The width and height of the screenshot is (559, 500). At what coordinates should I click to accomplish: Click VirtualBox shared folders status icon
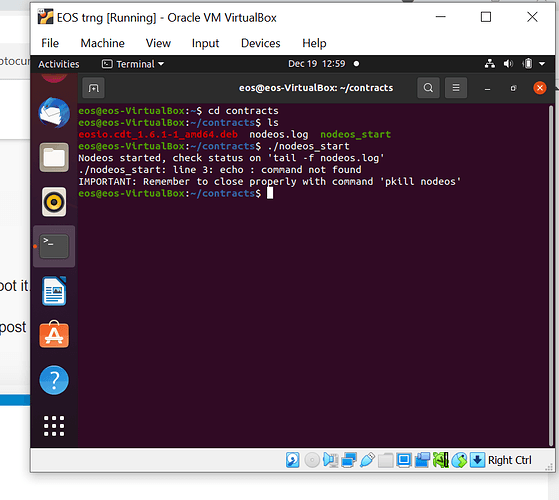tap(385, 460)
